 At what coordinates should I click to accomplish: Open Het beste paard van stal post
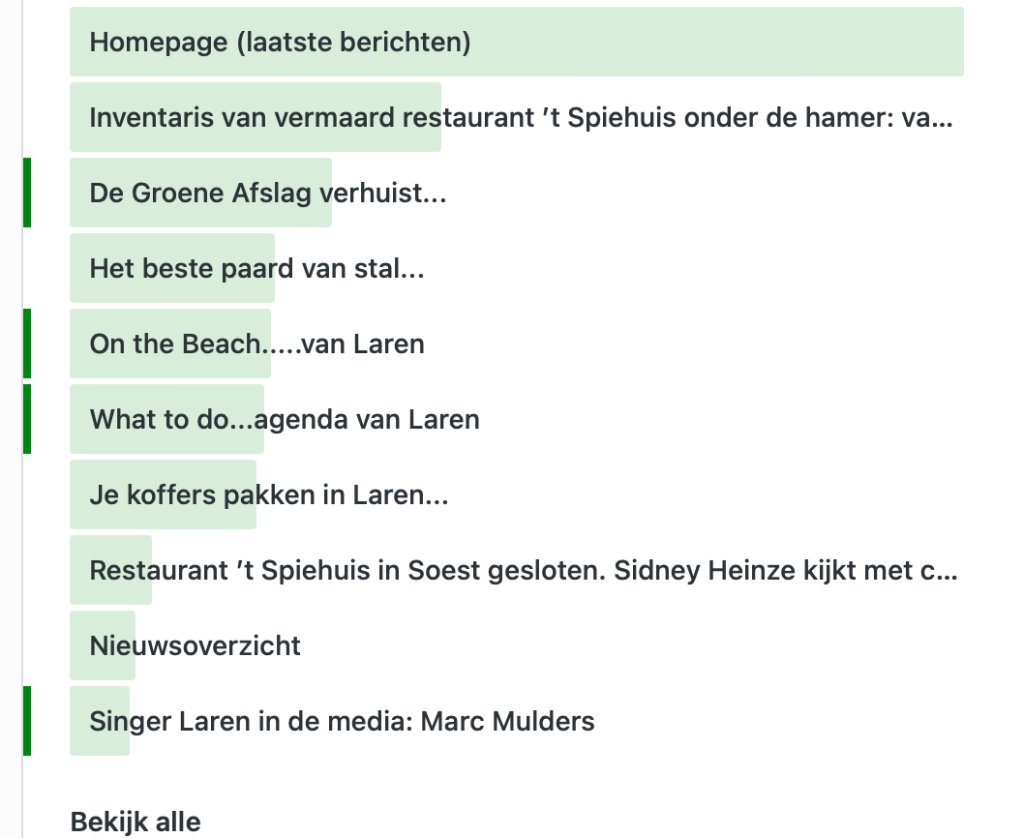256,269
